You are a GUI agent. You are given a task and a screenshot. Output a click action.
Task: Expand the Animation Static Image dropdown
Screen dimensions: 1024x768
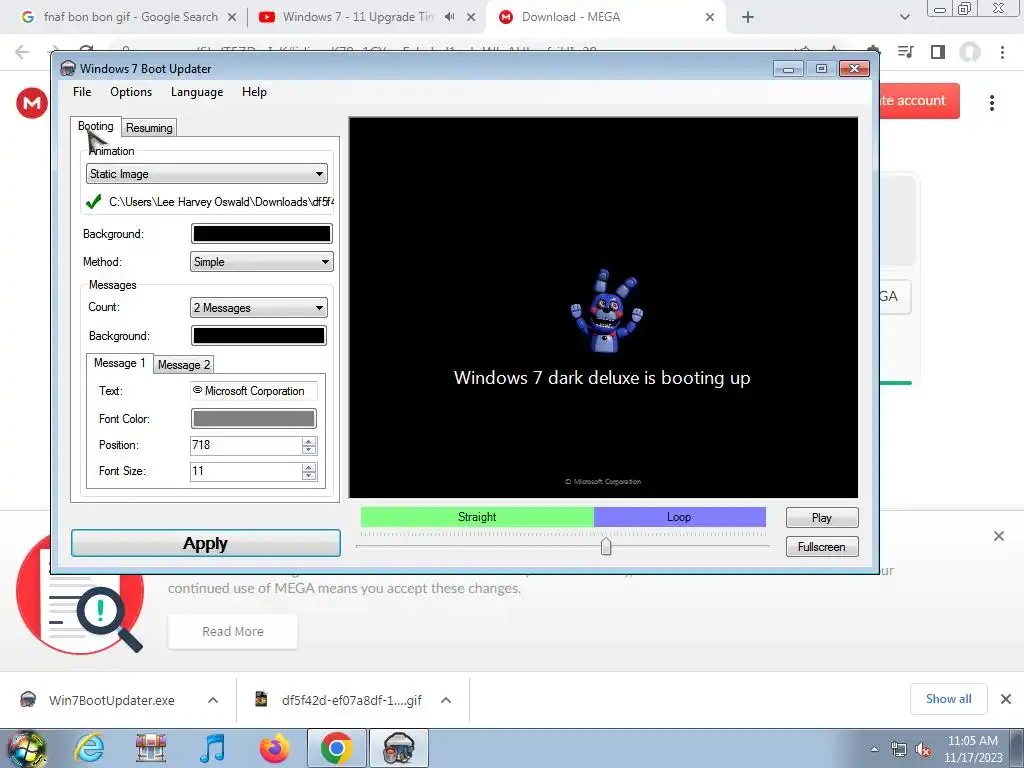point(206,174)
